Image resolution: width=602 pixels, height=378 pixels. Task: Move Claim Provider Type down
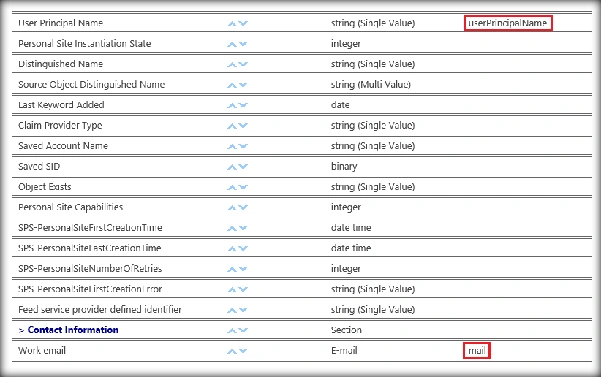click(243, 126)
